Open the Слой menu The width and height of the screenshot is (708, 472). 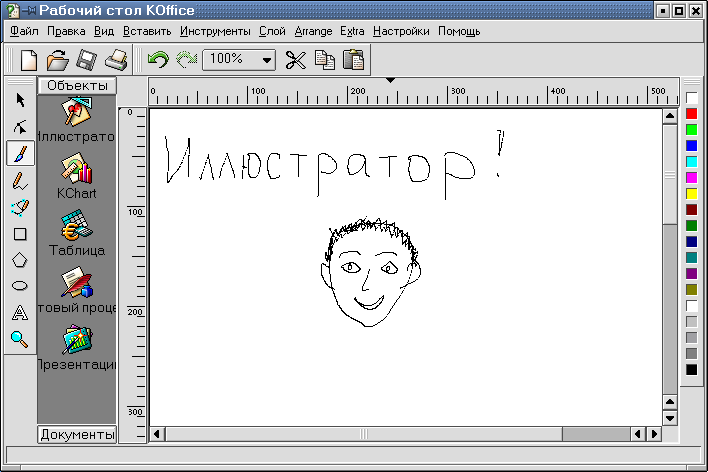tap(271, 31)
